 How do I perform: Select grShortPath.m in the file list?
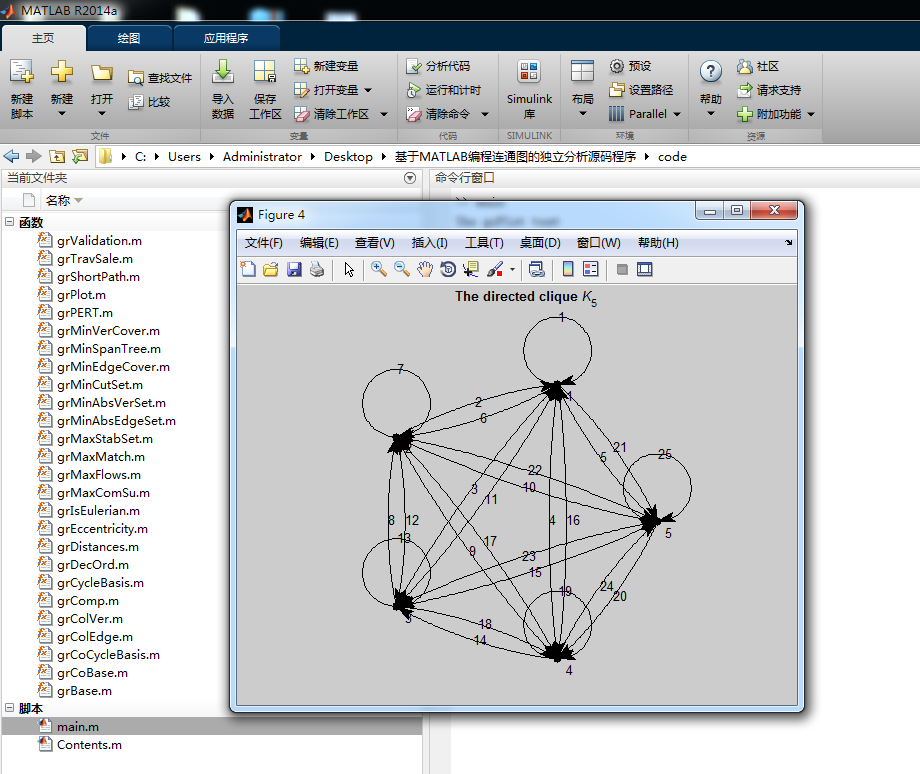coord(98,276)
